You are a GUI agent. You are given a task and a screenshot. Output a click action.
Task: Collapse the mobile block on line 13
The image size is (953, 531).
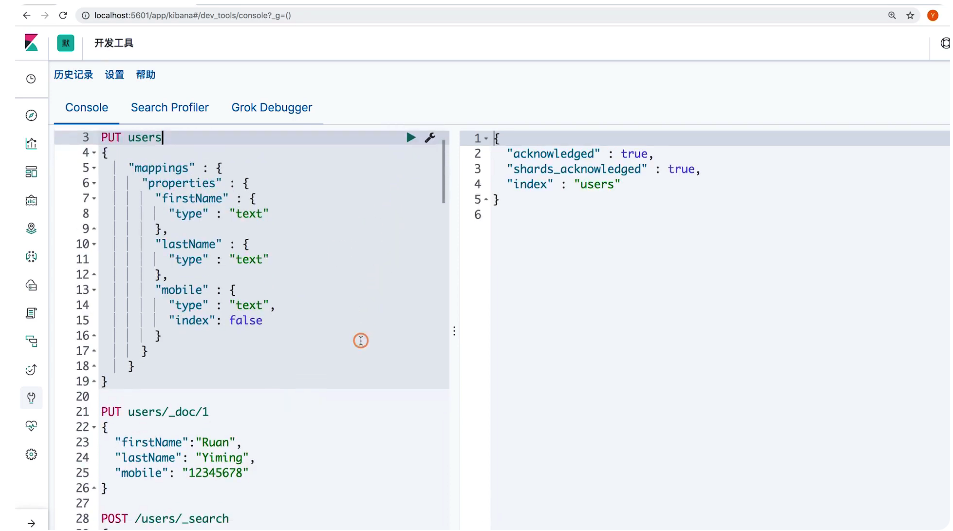coord(93,290)
